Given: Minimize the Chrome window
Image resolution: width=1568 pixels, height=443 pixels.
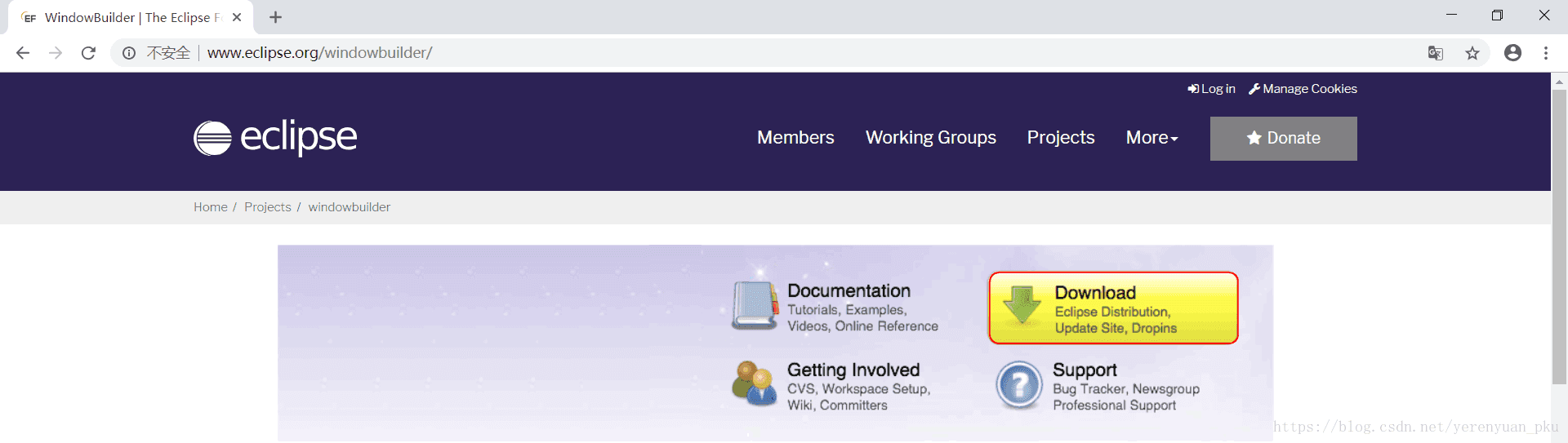Looking at the screenshot, I should [x=1451, y=16].
